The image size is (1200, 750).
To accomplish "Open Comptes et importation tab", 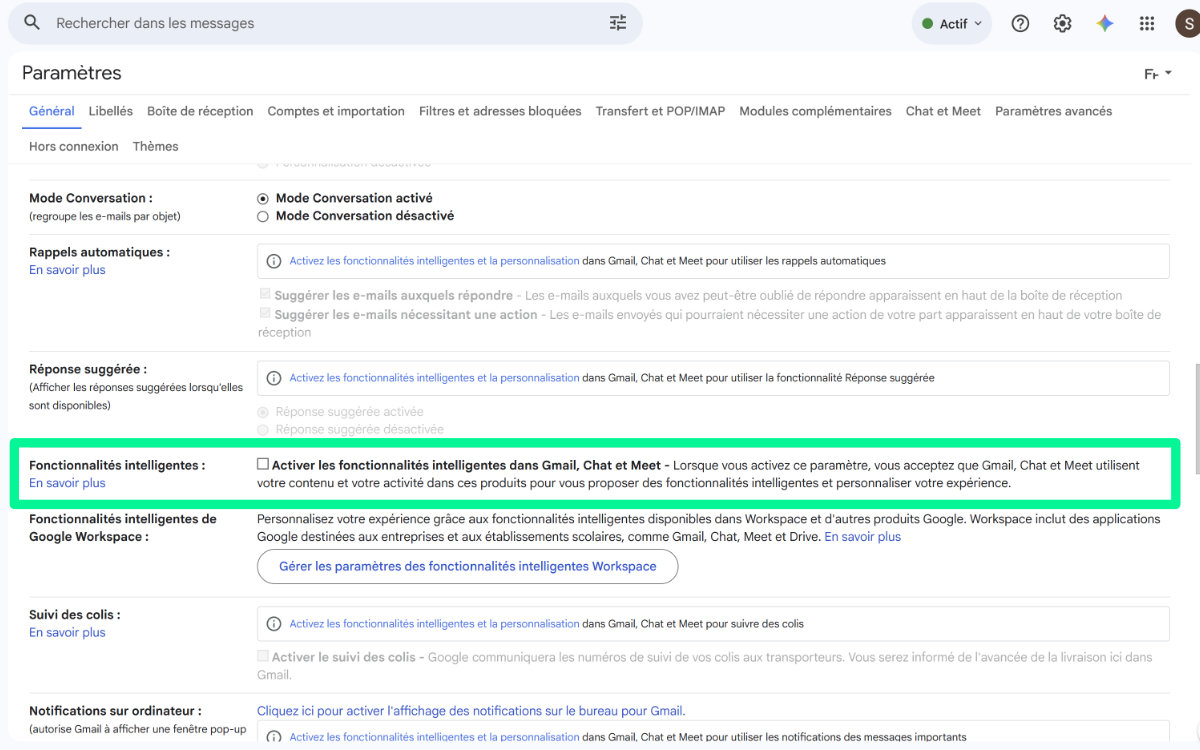I will point(336,111).
